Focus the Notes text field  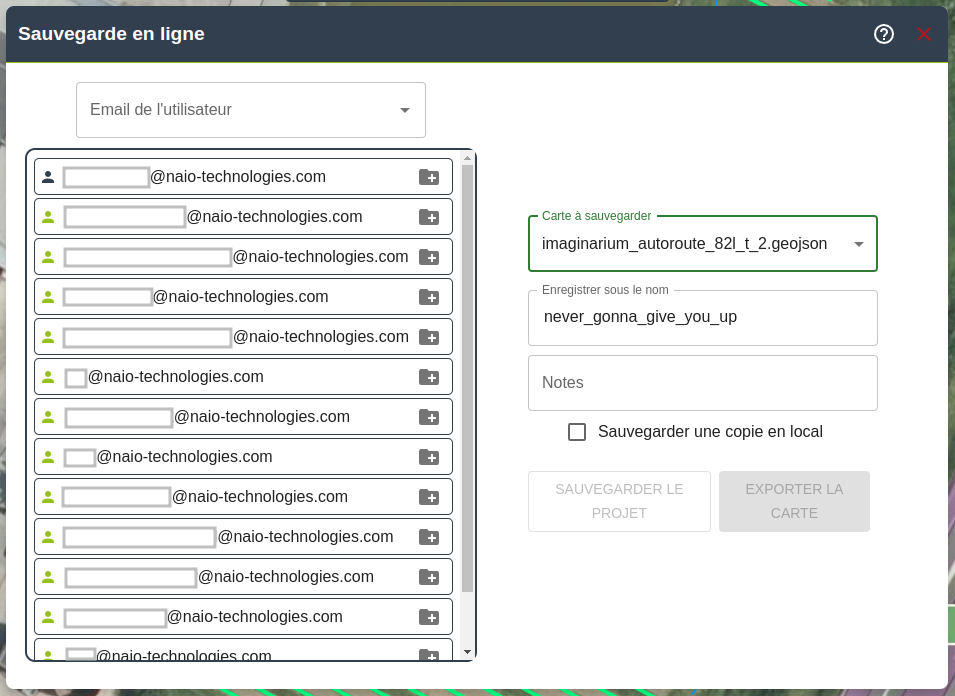click(x=702, y=383)
